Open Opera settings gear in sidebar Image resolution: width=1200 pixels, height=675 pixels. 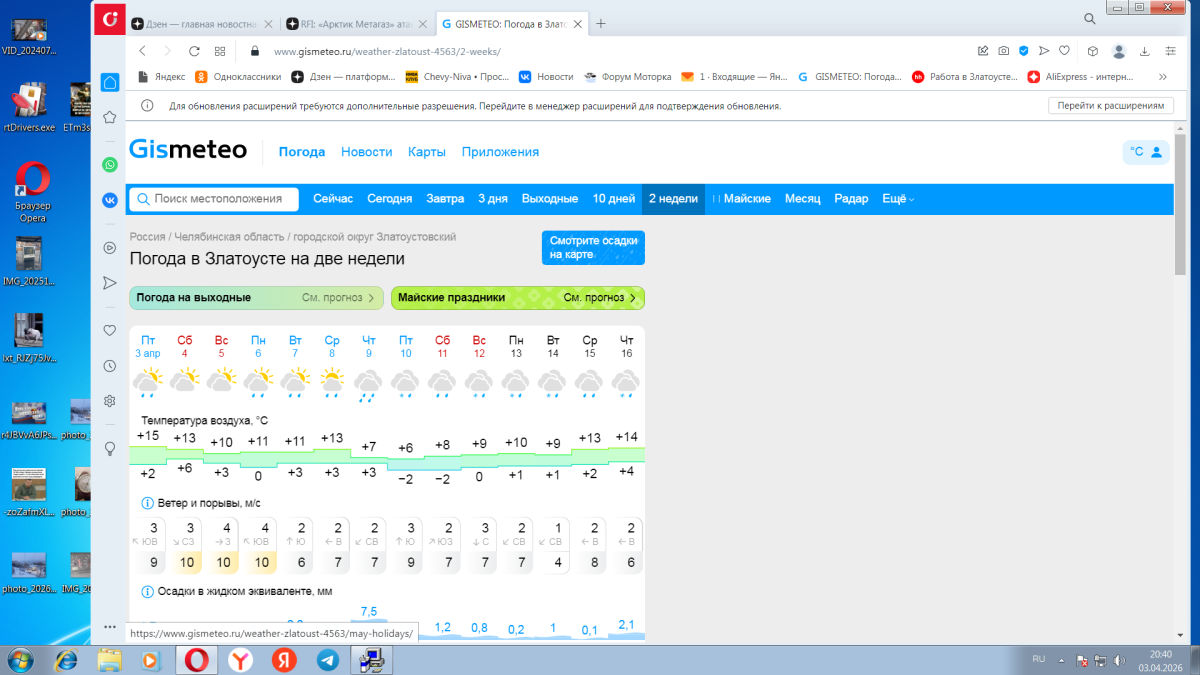[x=110, y=401]
